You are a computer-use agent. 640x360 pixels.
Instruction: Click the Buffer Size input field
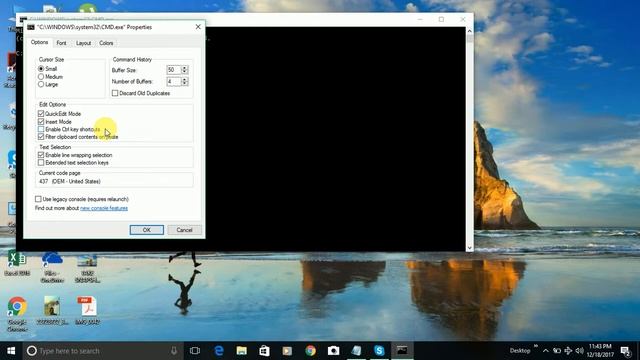(173, 70)
